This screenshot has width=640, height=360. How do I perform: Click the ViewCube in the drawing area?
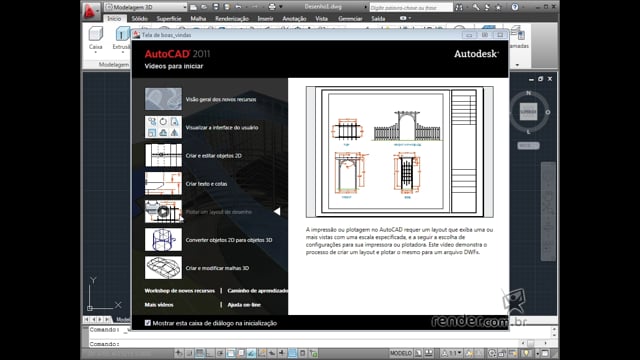click(528, 111)
